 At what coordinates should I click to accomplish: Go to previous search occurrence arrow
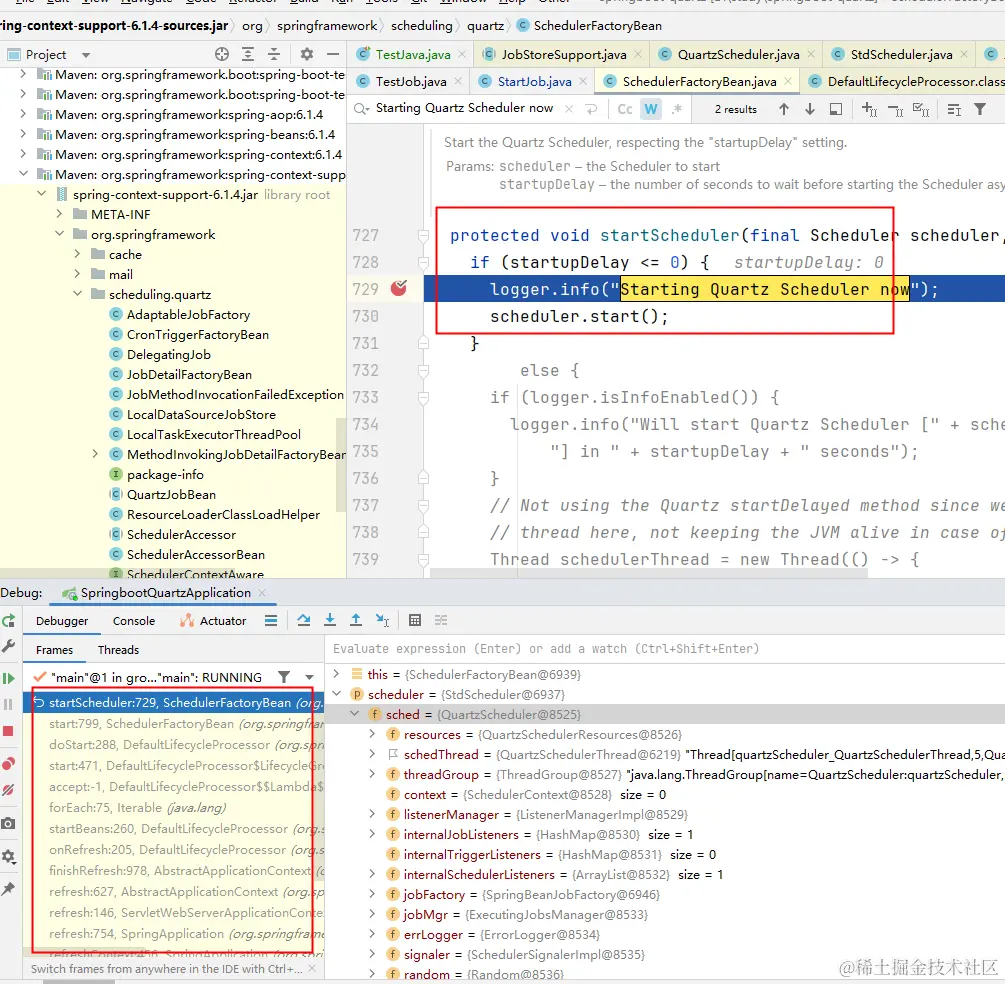pos(784,109)
